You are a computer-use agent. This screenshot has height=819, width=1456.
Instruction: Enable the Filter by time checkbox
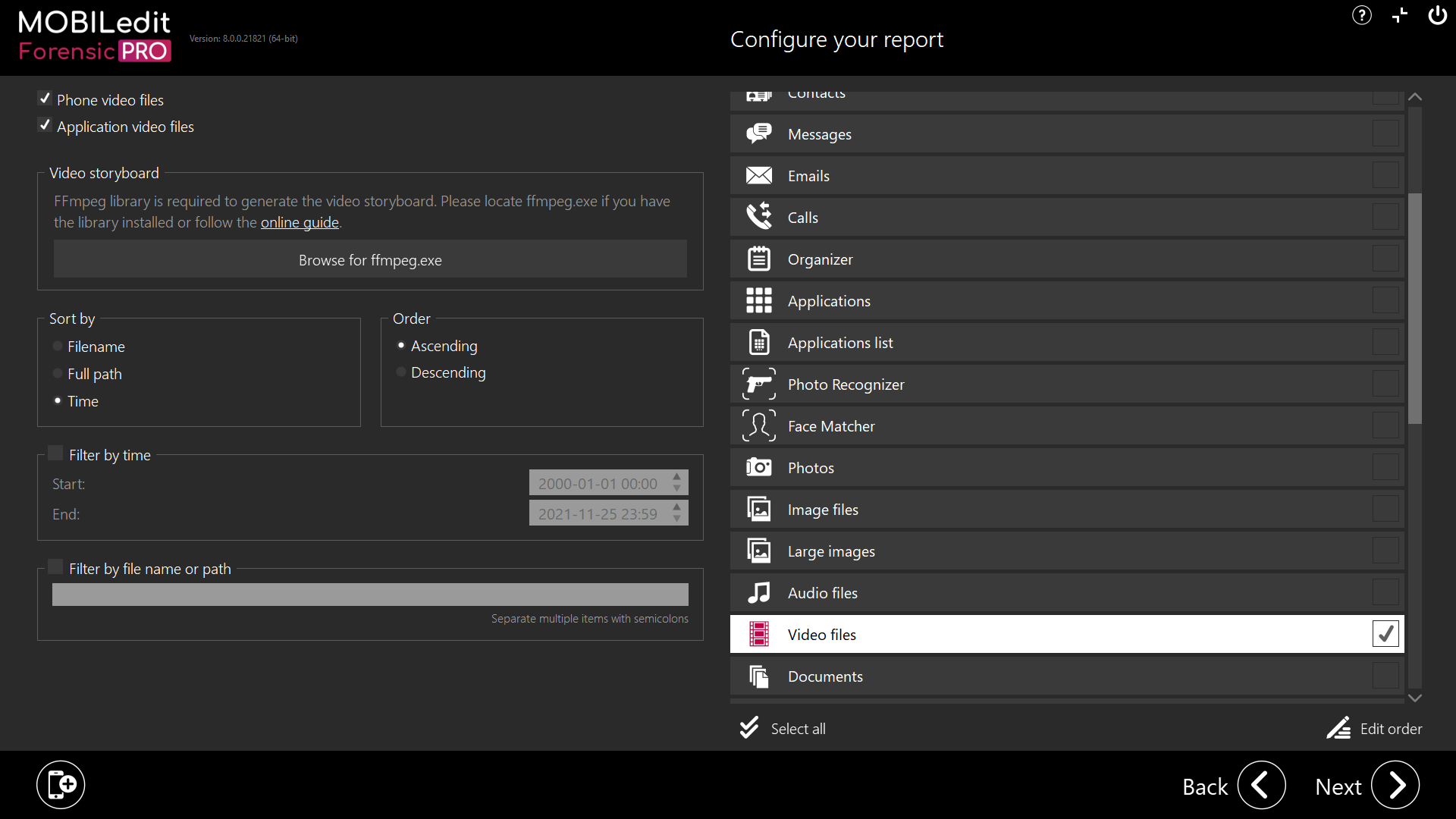tap(55, 453)
